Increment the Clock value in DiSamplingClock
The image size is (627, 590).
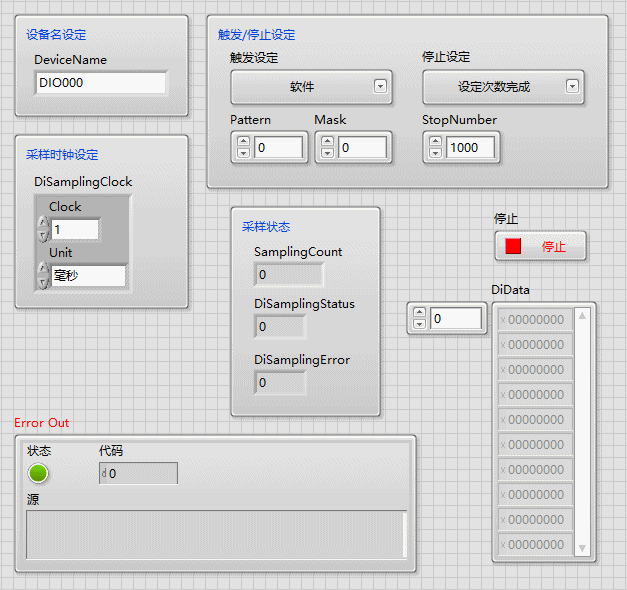point(42,223)
